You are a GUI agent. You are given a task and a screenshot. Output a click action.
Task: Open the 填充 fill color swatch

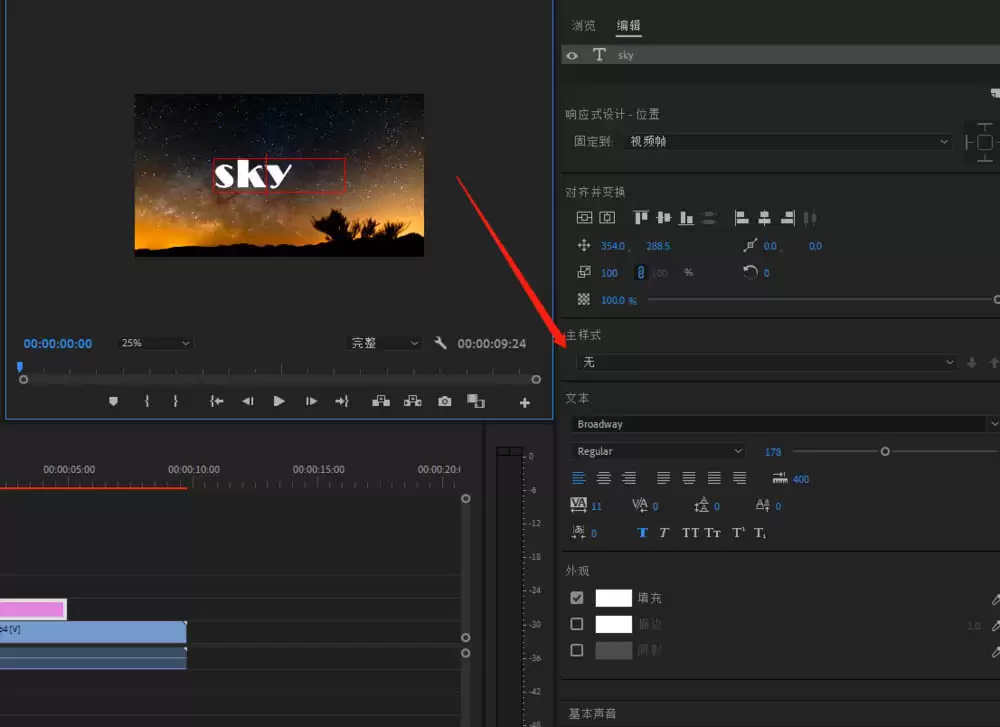click(x=614, y=598)
